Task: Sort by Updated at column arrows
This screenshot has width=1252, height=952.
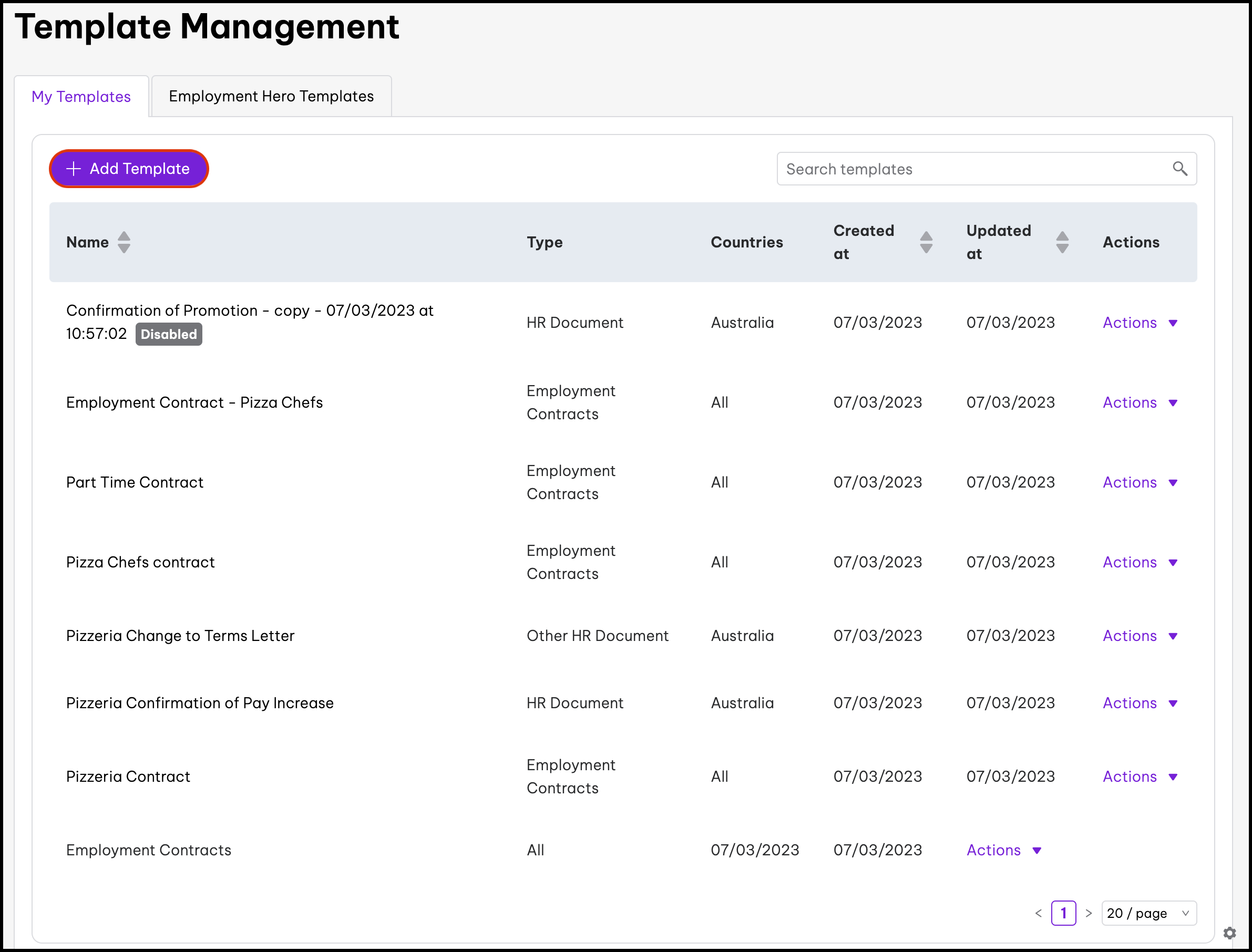Action: [x=1062, y=242]
